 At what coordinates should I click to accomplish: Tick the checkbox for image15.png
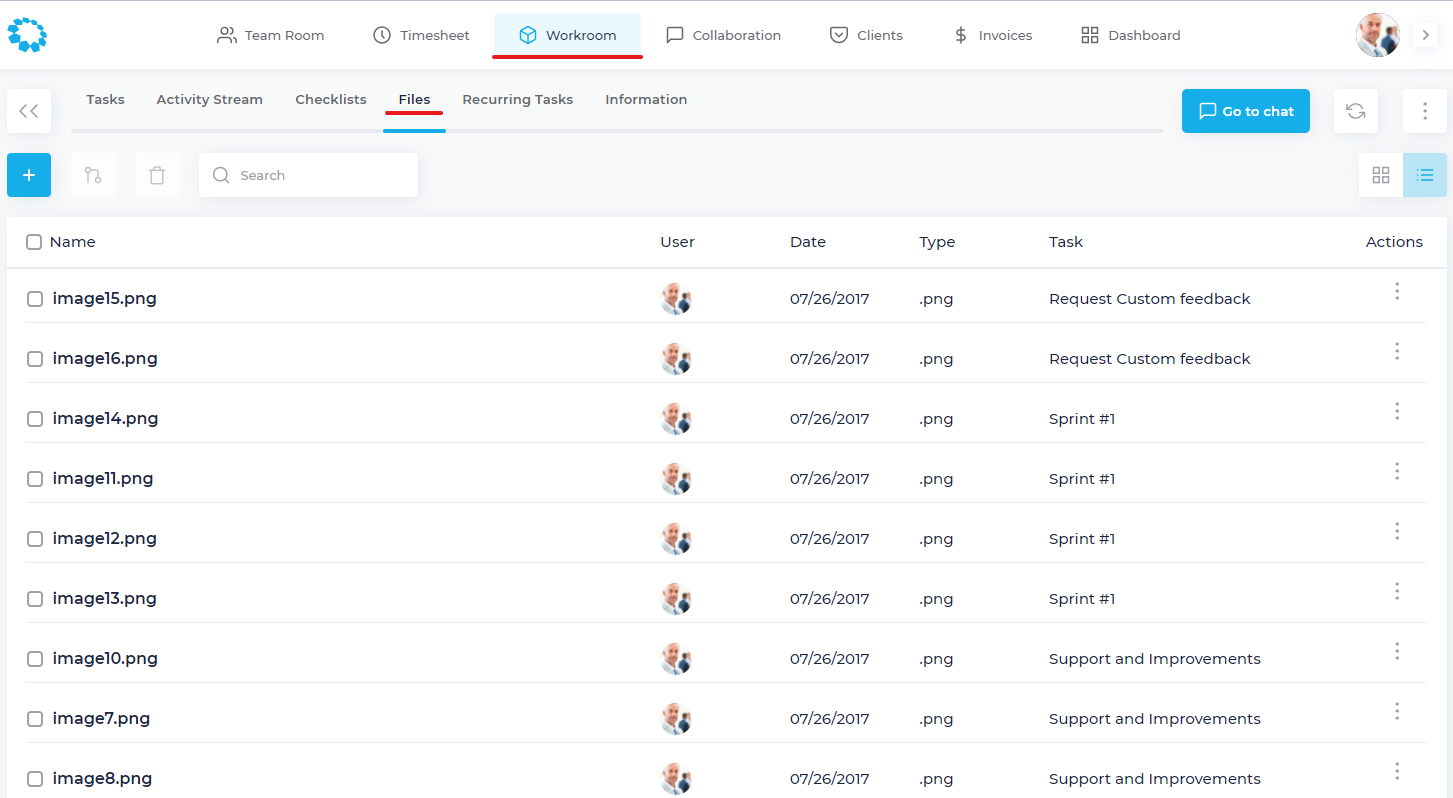tap(35, 299)
